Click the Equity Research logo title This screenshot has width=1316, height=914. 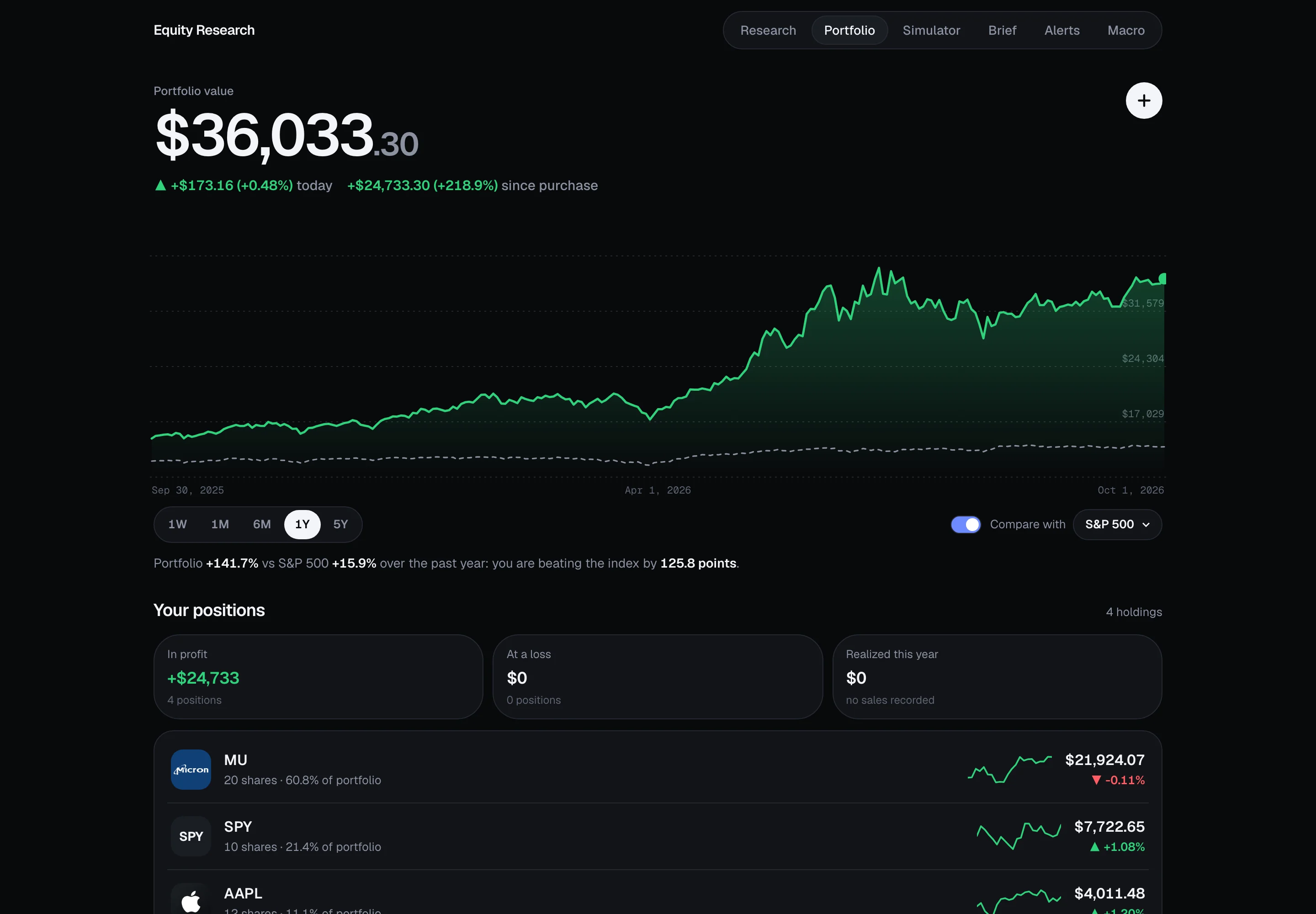click(204, 30)
